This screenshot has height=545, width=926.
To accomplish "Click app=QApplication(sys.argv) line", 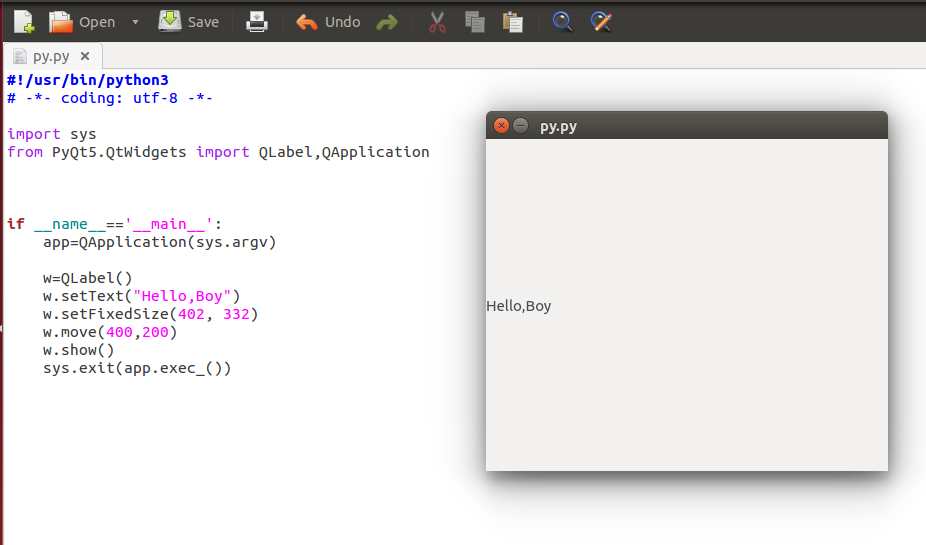I will (x=159, y=242).
